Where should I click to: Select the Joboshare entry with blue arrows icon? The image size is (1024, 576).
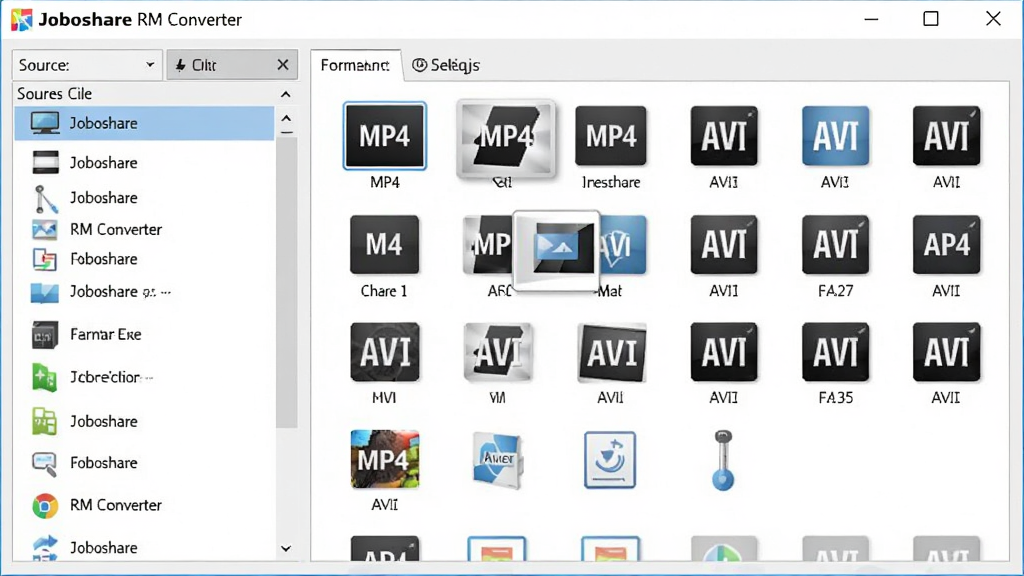pyautogui.click(x=144, y=548)
